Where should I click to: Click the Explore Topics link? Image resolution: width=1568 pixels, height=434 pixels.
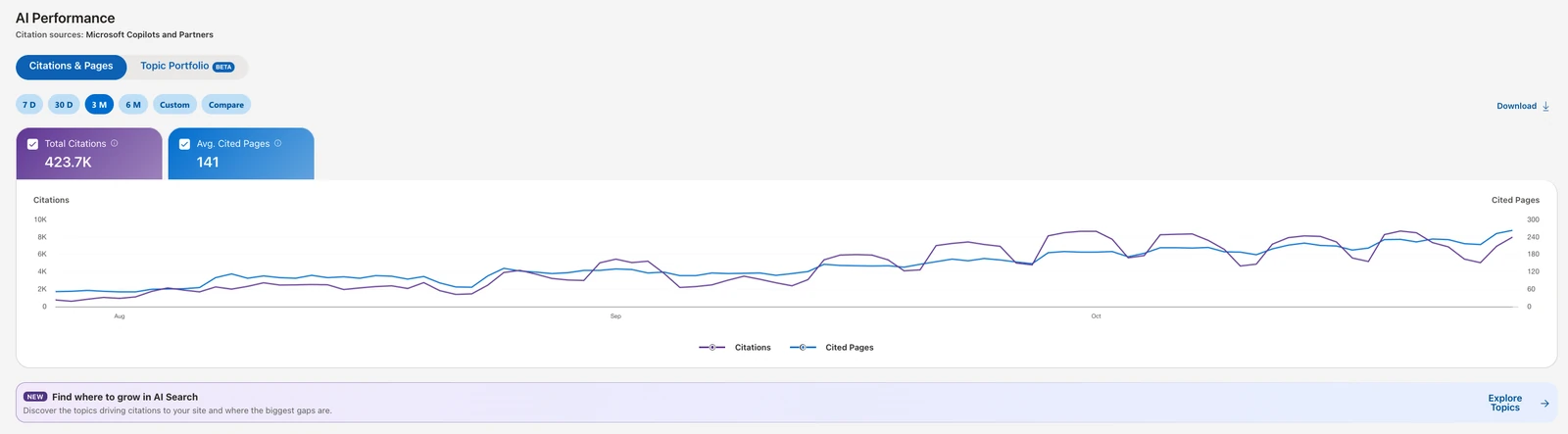point(1505,403)
